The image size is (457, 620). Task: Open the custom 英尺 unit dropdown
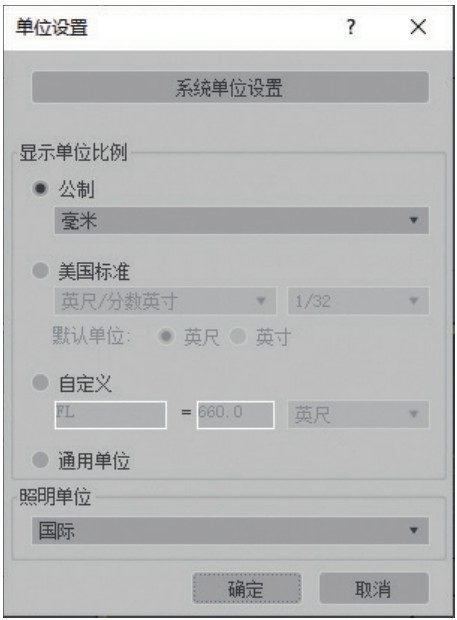pyautogui.click(x=358, y=414)
